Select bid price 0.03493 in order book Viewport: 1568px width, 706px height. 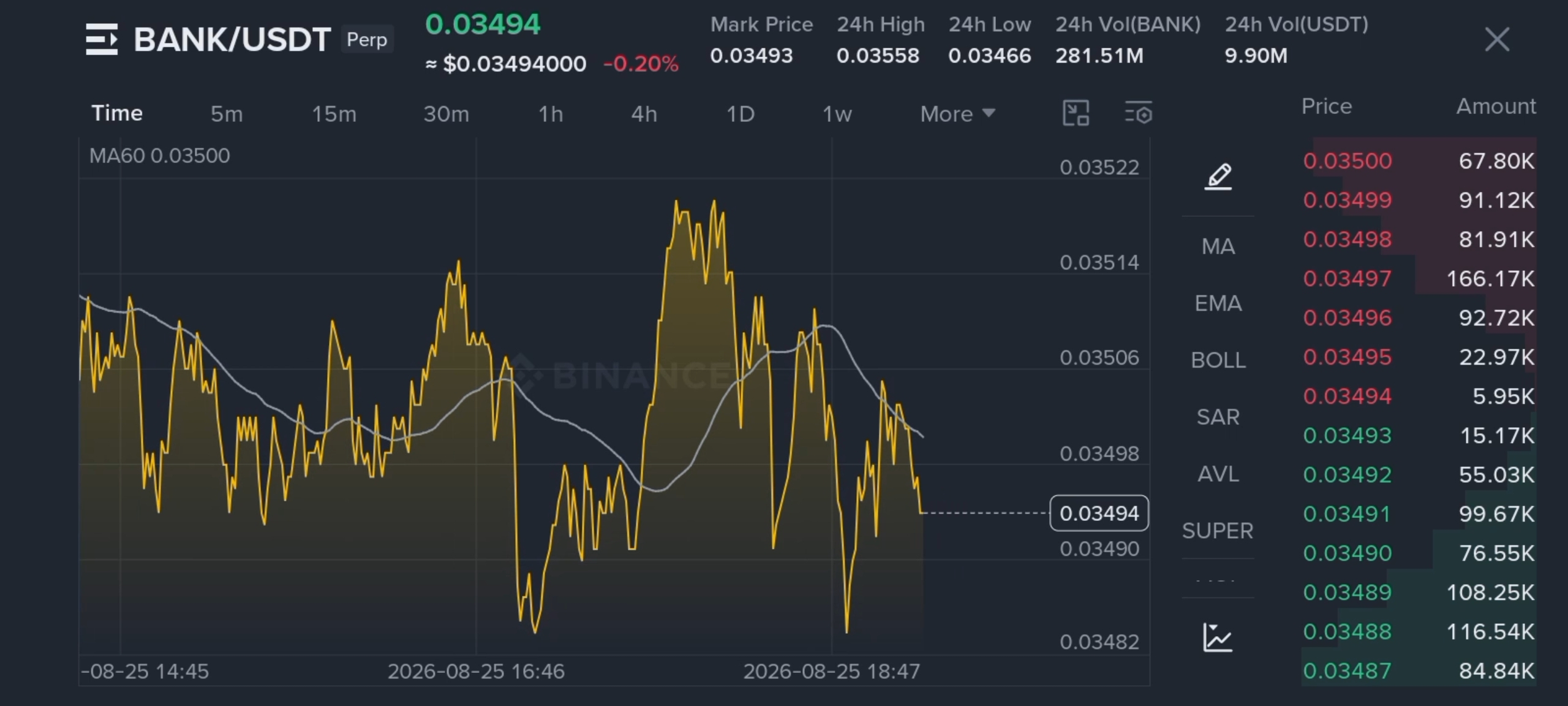pos(1347,436)
